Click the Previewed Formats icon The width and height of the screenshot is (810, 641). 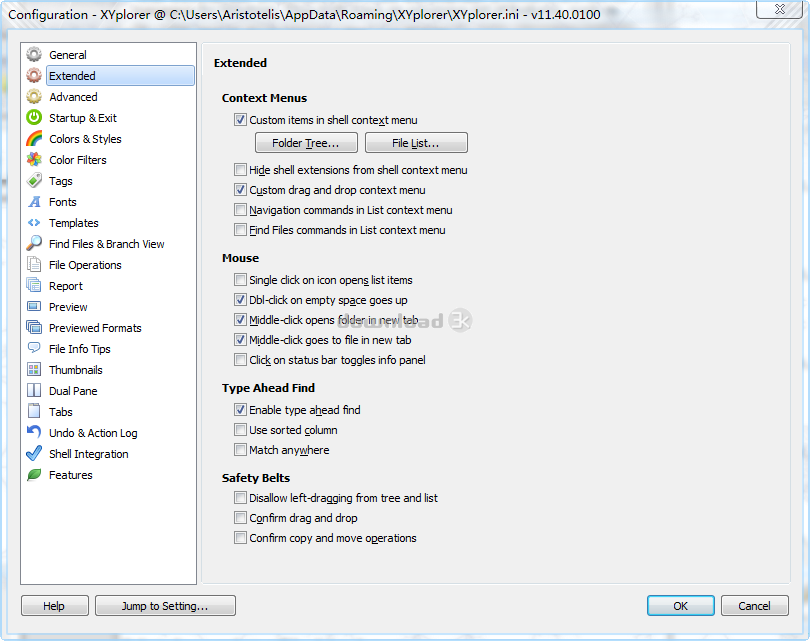(34, 327)
